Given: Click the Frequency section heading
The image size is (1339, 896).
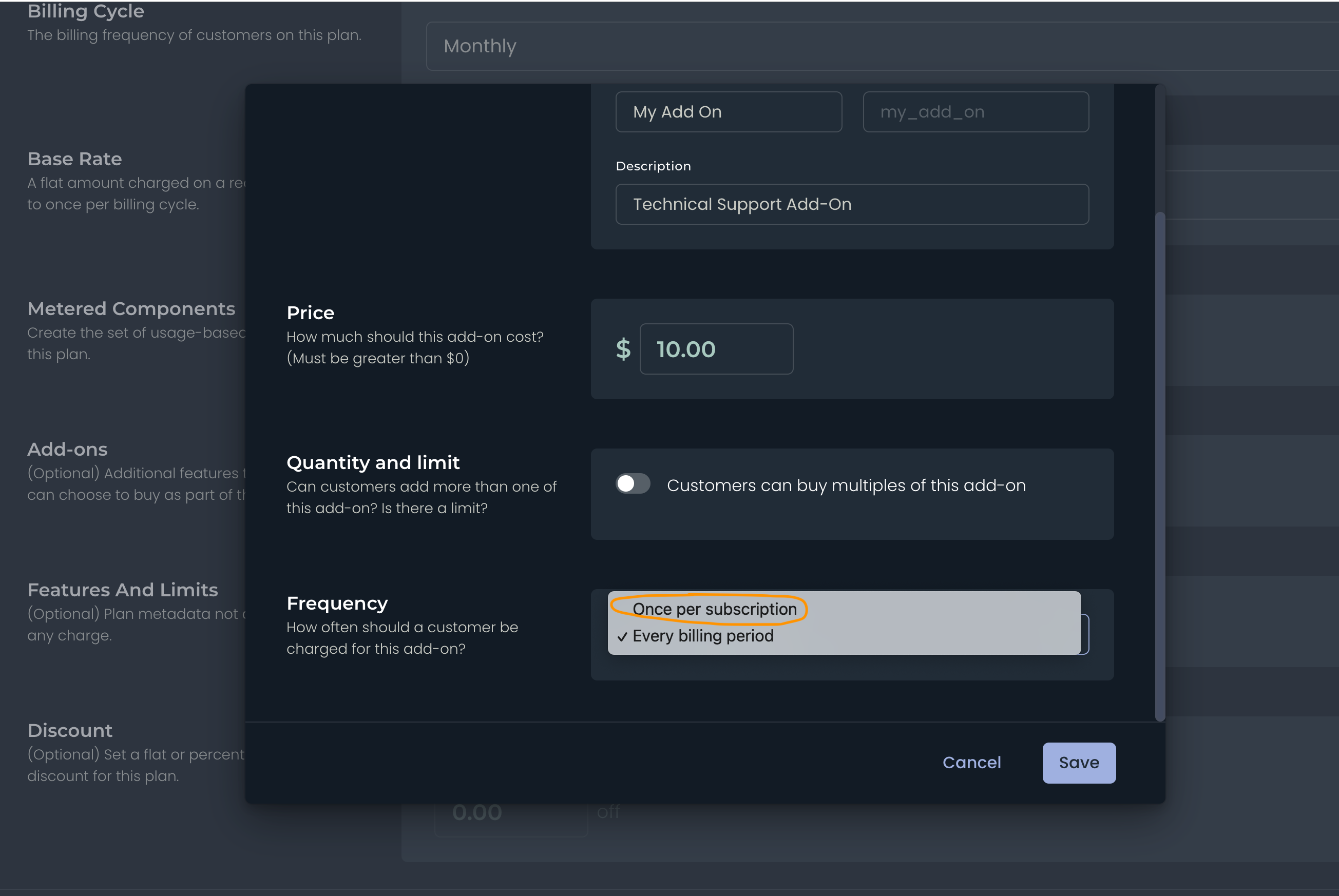Looking at the screenshot, I should coord(337,603).
